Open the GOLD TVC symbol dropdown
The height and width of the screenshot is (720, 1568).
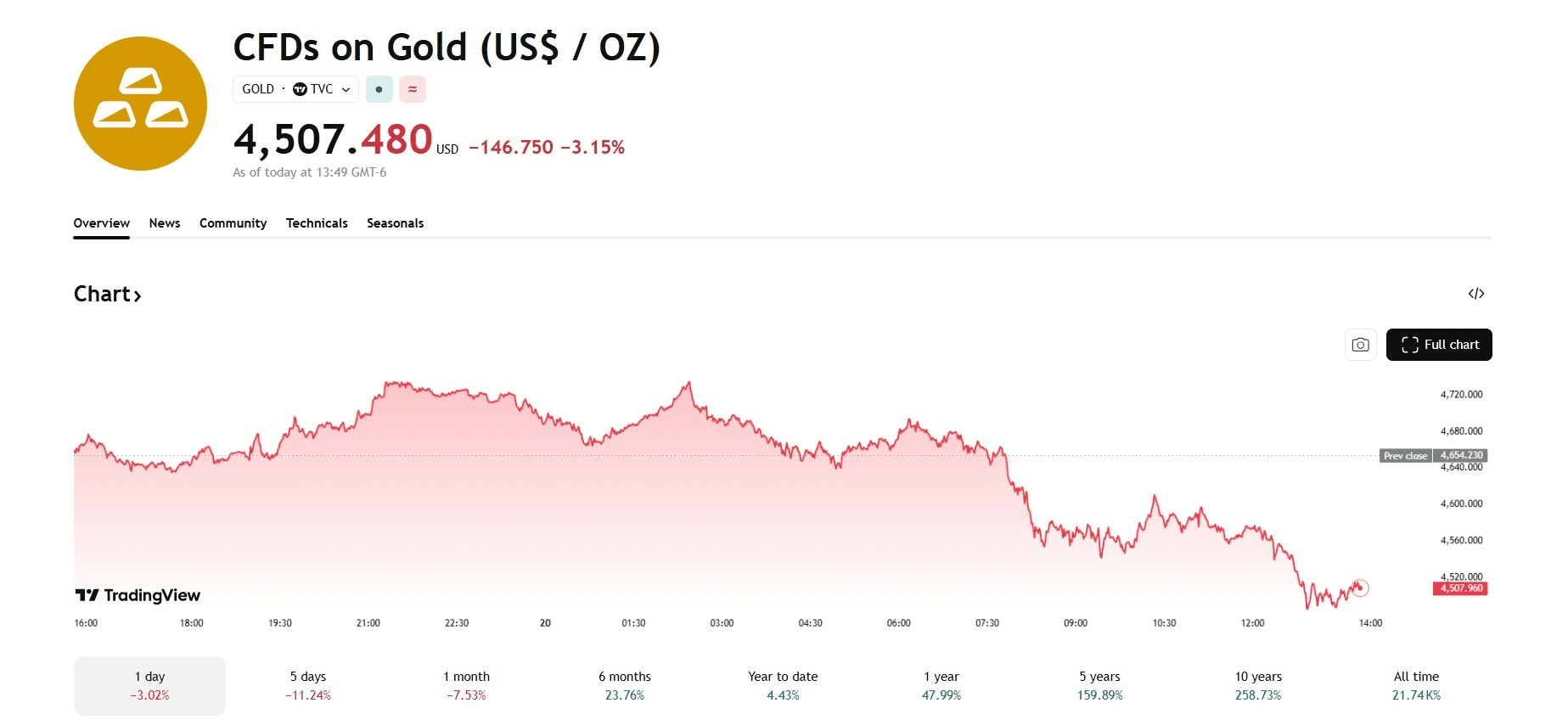pos(295,89)
